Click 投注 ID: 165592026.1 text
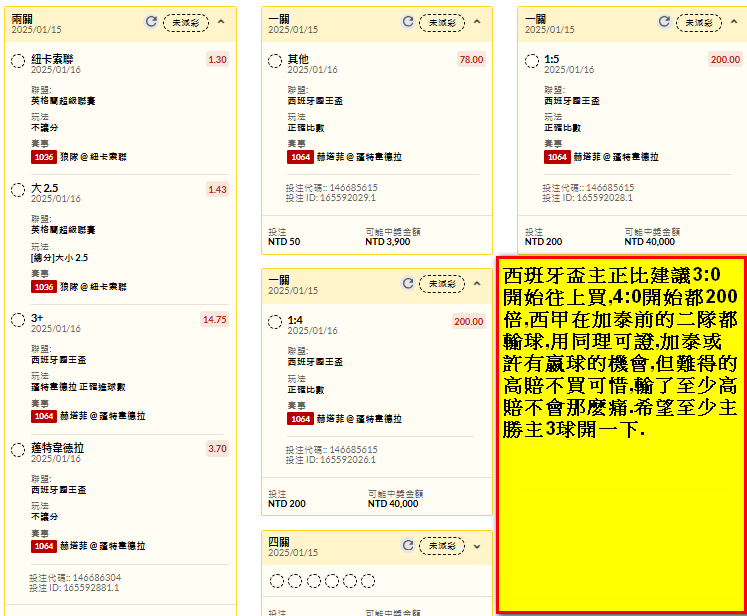The height and width of the screenshot is (616, 747). coord(331,460)
